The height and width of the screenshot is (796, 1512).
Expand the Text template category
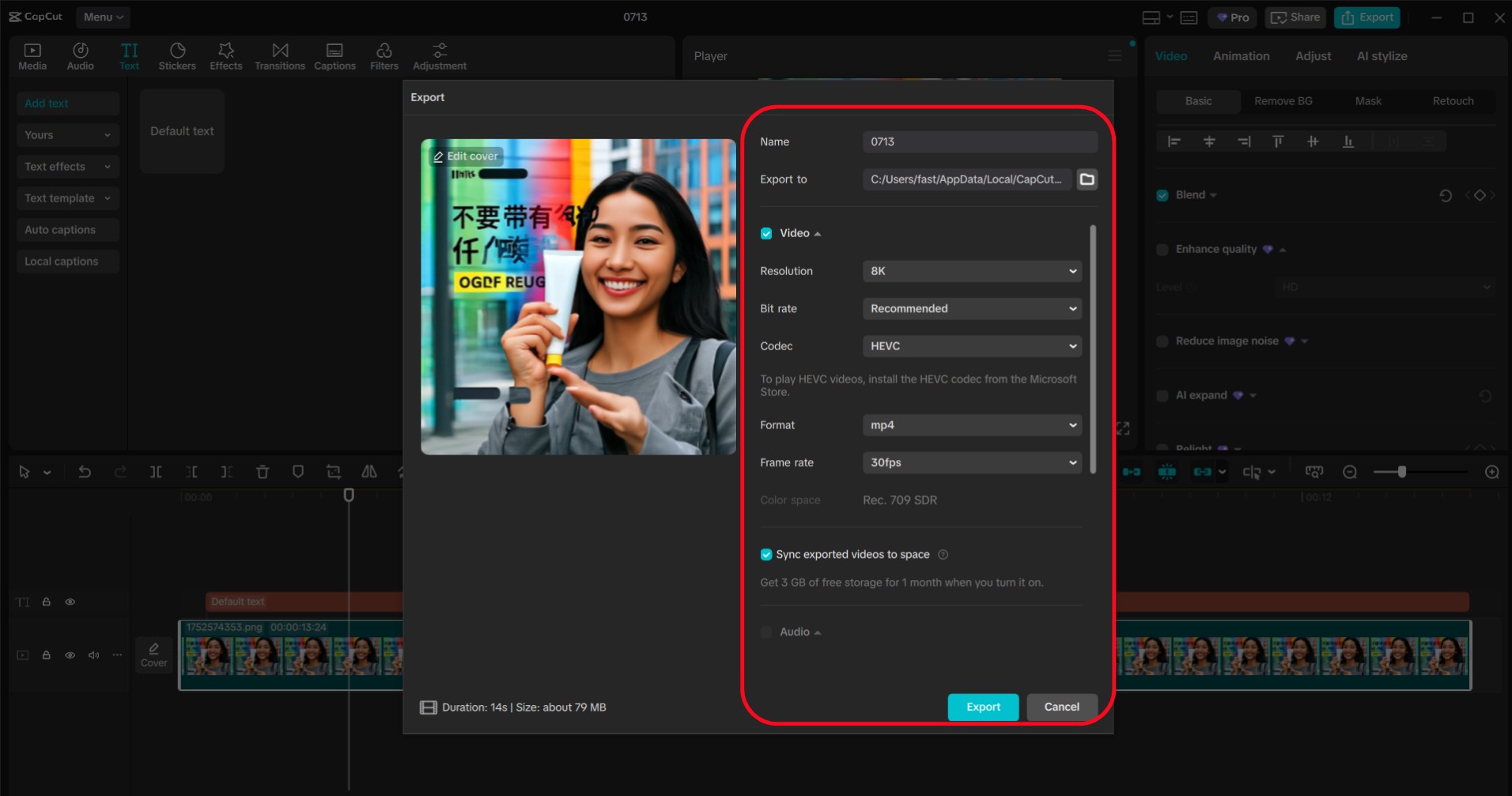click(67, 198)
